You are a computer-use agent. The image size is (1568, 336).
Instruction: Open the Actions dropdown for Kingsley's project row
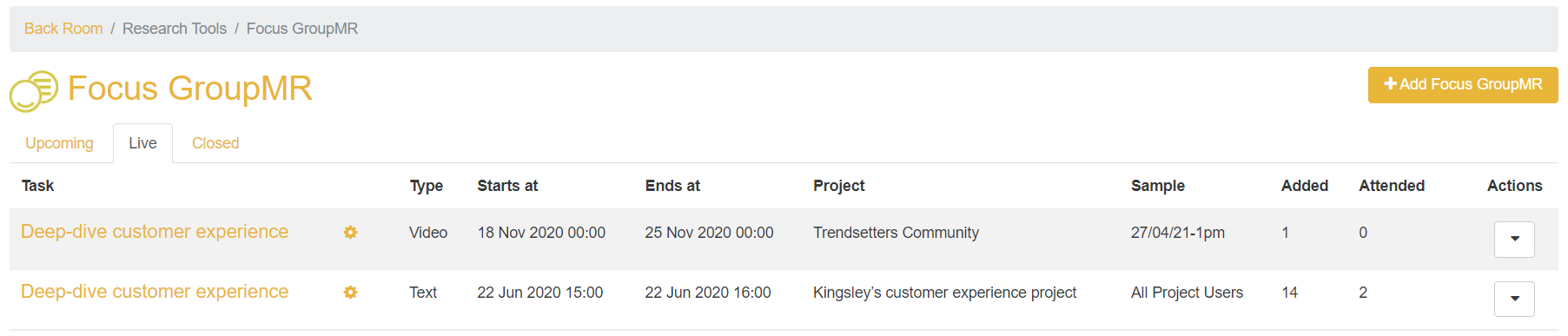1514,299
